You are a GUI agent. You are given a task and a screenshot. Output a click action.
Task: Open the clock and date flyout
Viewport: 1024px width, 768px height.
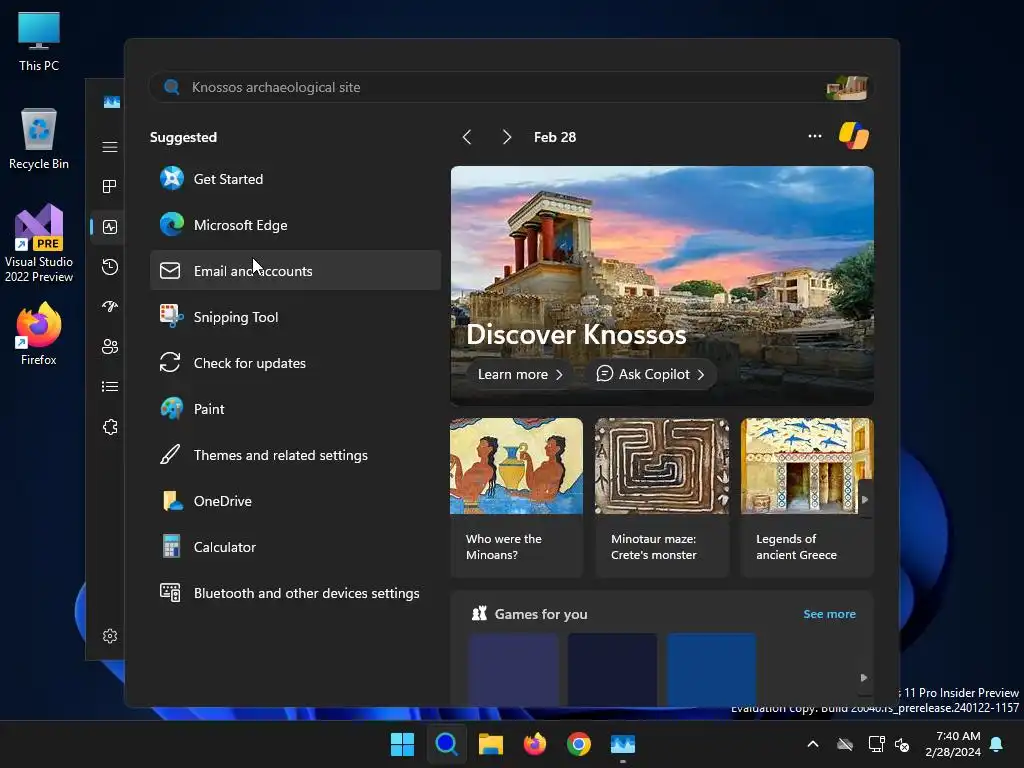pos(953,744)
